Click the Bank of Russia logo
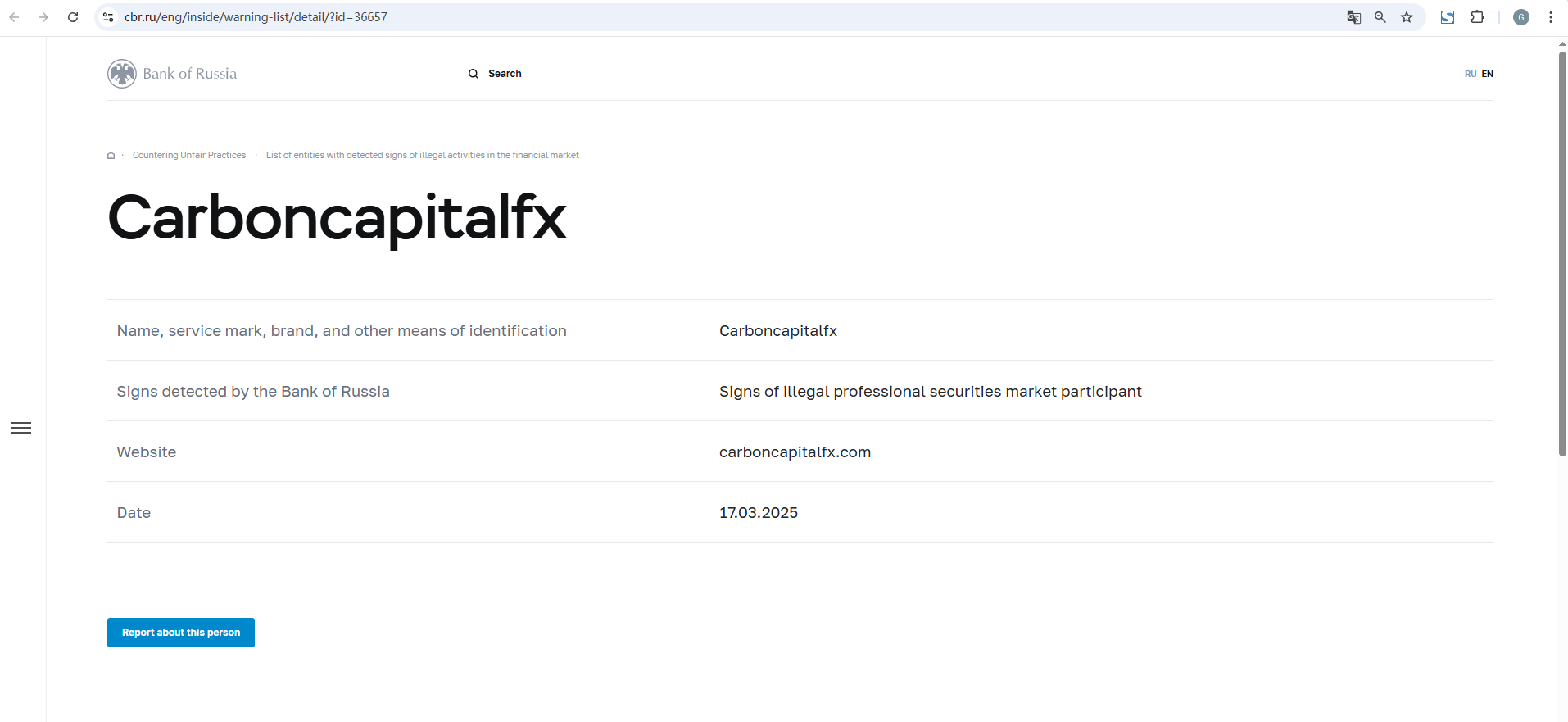The height and width of the screenshot is (722, 1568). (172, 74)
